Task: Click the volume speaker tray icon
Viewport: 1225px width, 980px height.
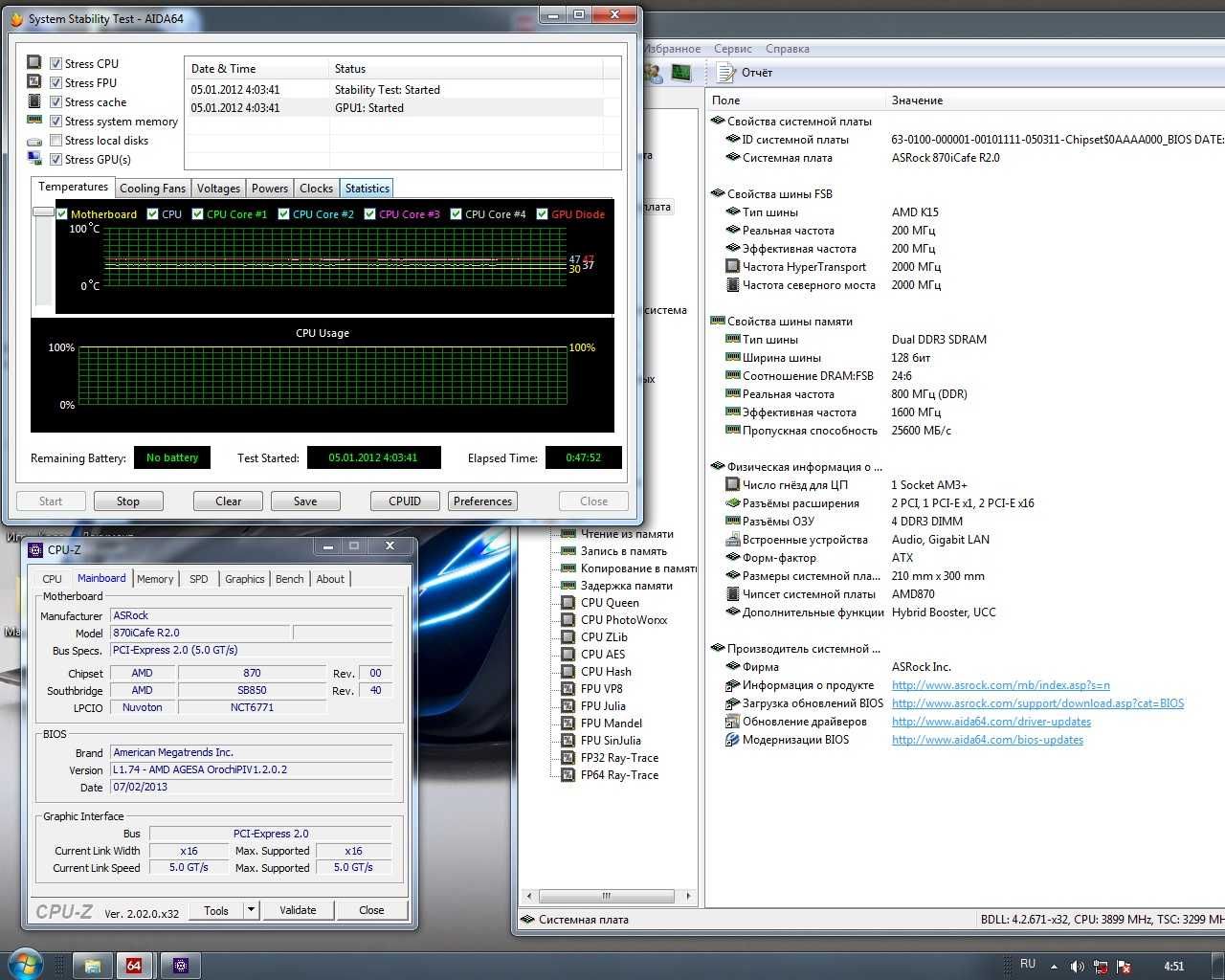Action: point(1077,967)
